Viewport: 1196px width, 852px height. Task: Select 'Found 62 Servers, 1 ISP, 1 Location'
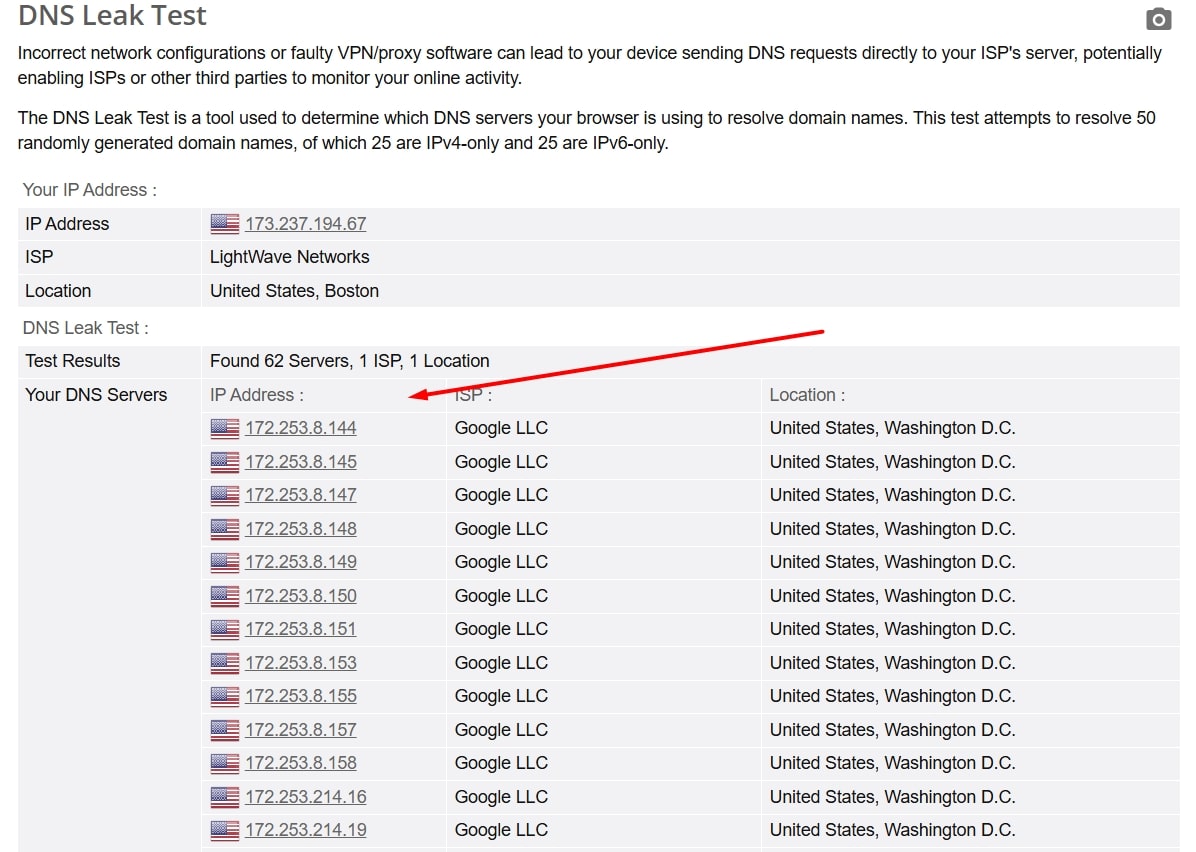[349, 361]
